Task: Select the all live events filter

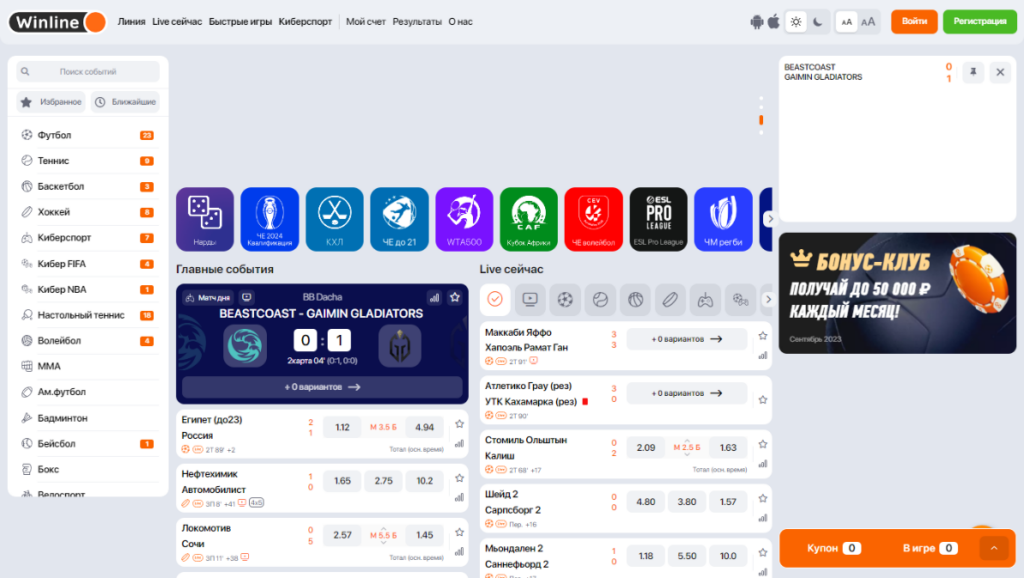Action: pyautogui.click(x=495, y=300)
